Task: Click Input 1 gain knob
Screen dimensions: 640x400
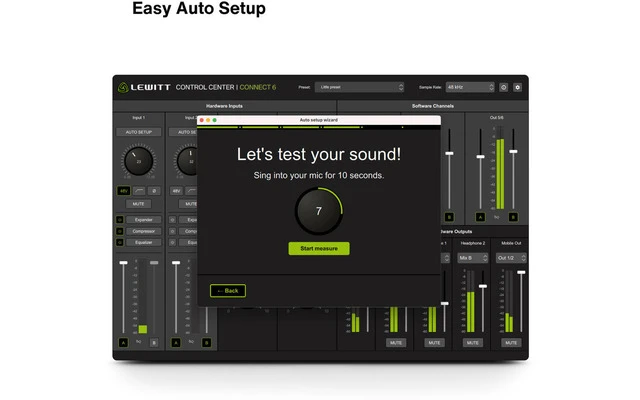Action: (139, 161)
